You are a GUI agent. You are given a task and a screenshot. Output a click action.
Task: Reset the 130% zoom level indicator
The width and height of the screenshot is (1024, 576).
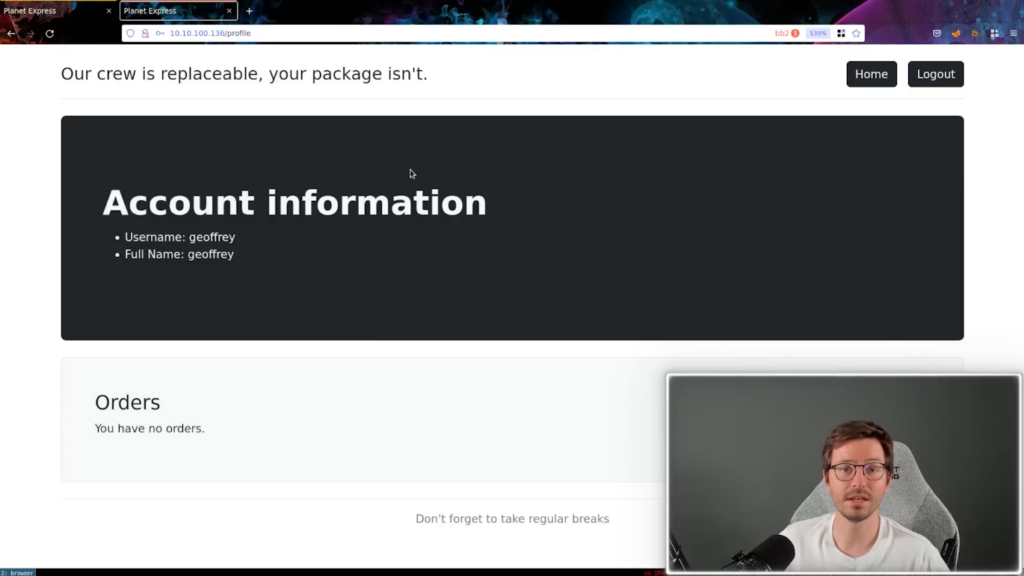[818, 33]
